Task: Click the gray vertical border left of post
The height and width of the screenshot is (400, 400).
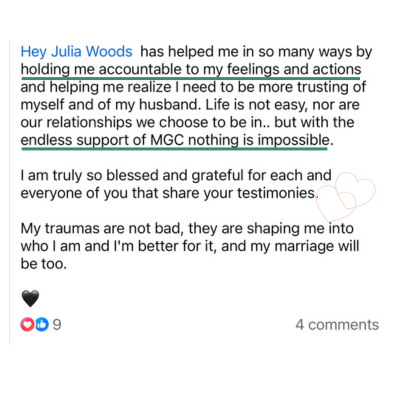Action: (9, 193)
